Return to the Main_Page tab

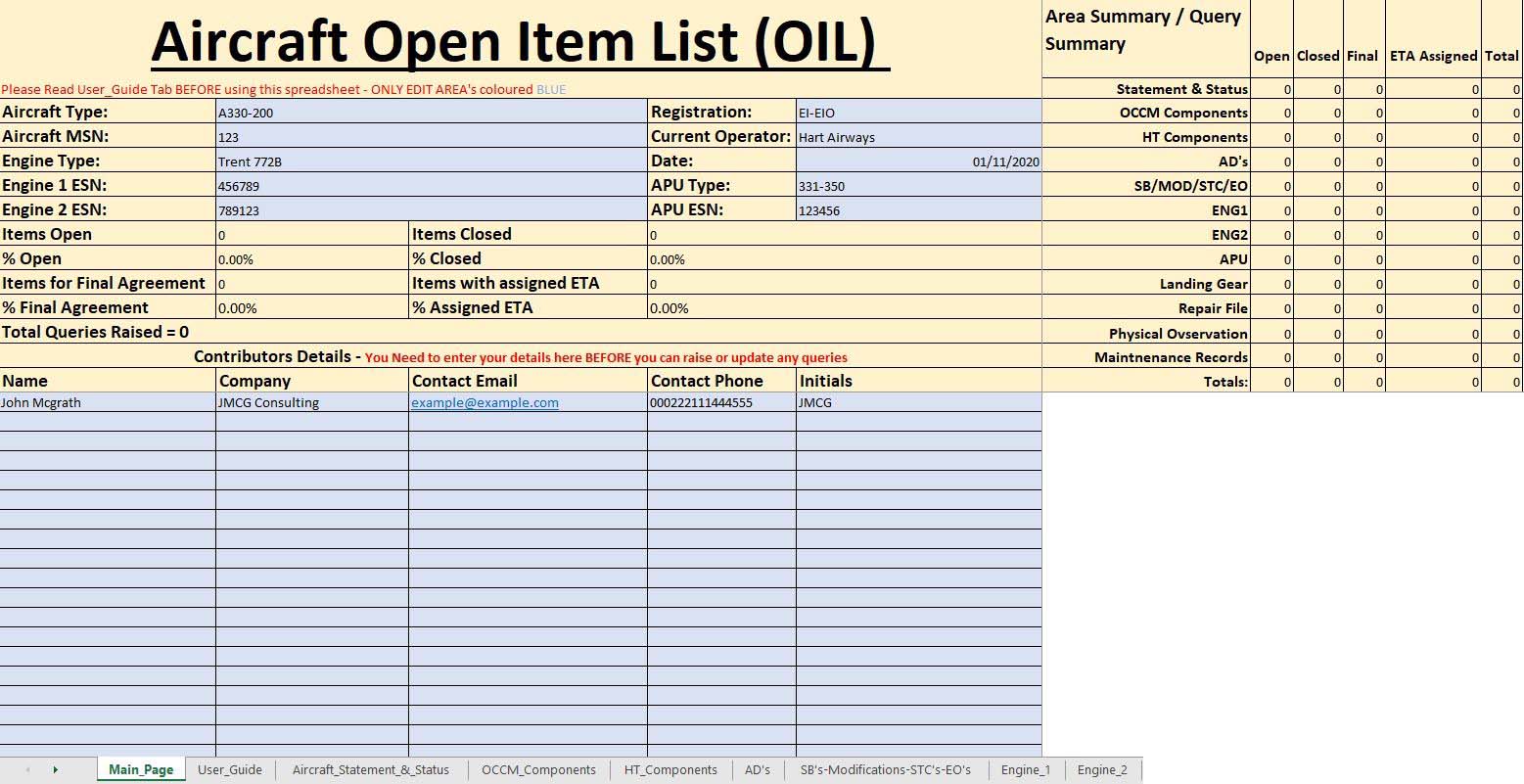coord(140,769)
